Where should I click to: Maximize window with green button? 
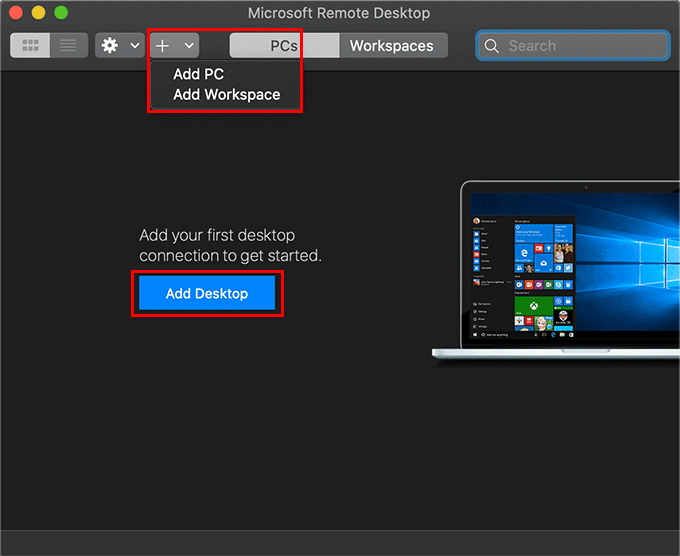click(61, 13)
